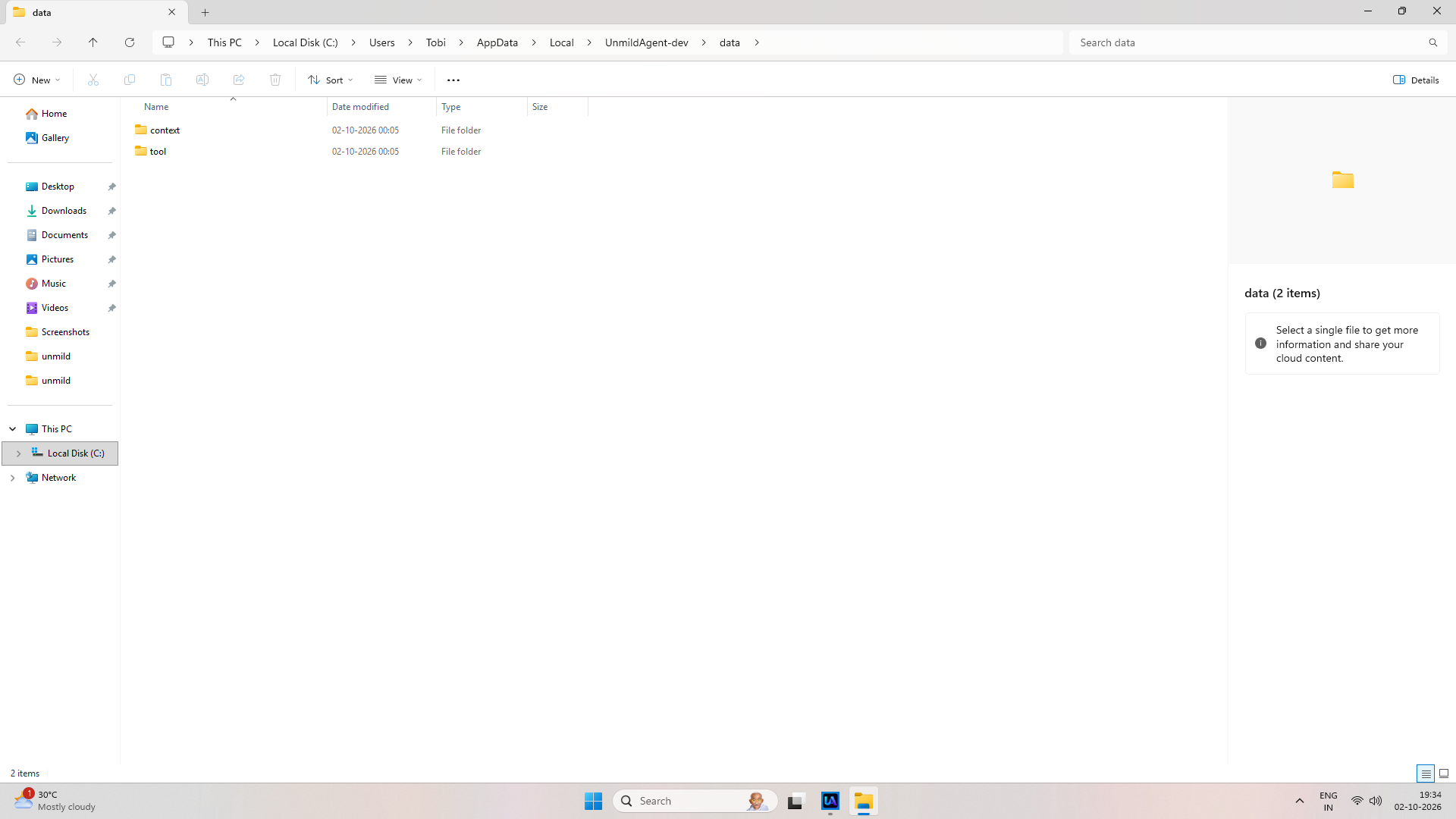Image resolution: width=1456 pixels, height=819 pixels.
Task: Click the Rename icon in toolbar
Action: [202, 80]
